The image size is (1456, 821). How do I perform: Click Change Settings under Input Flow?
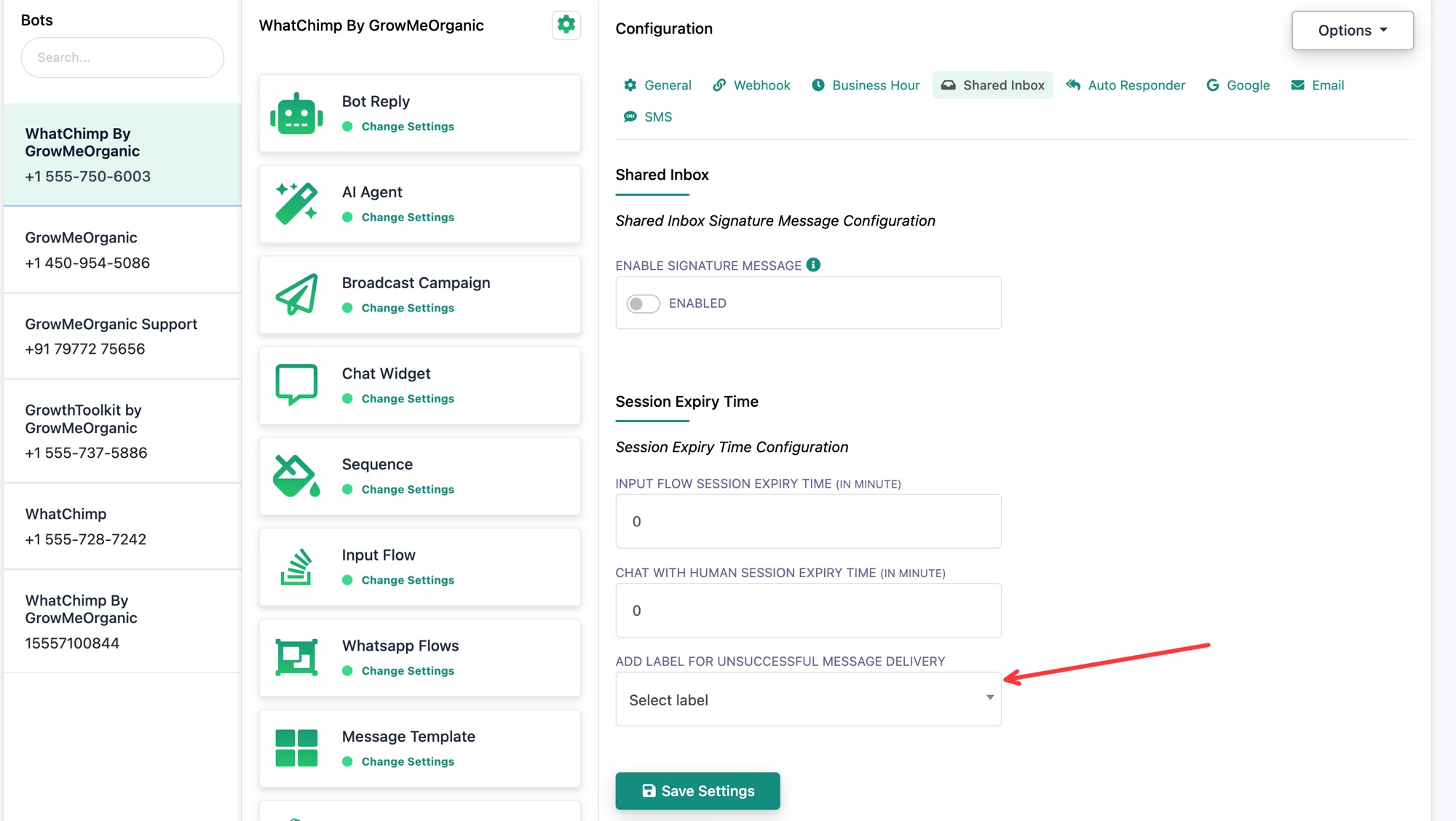408,580
